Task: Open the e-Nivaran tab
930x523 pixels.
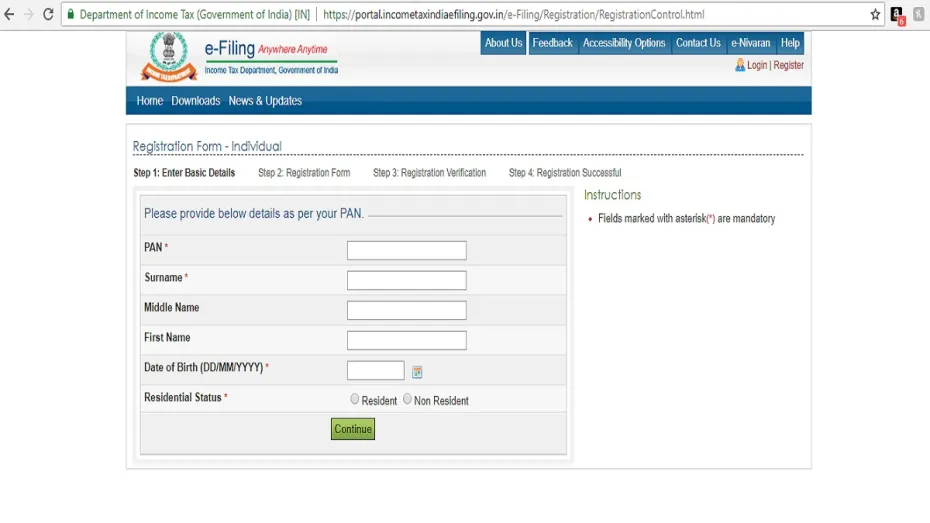Action: pyautogui.click(x=750, y=43)
